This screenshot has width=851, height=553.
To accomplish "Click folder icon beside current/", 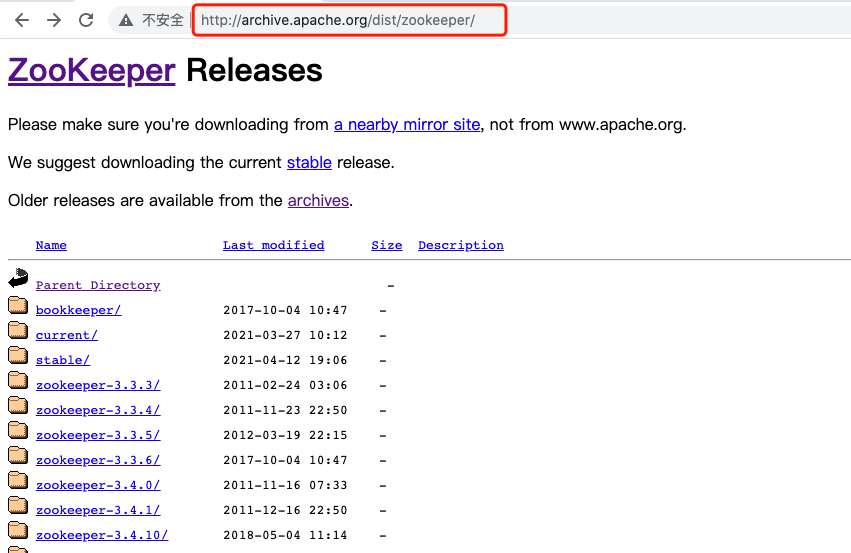I will pos(18,330).
